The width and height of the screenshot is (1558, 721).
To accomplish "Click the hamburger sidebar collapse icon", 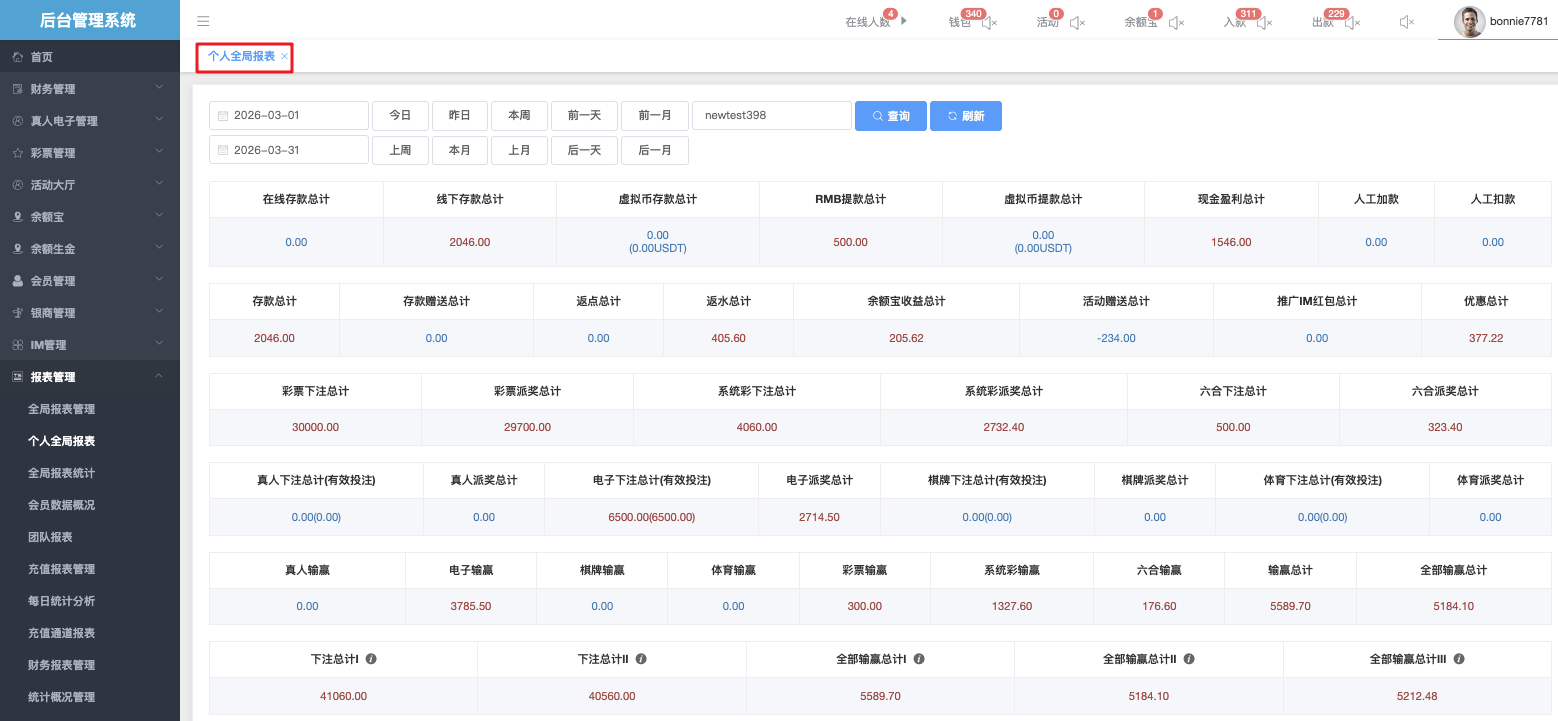I will coord(203,21).
